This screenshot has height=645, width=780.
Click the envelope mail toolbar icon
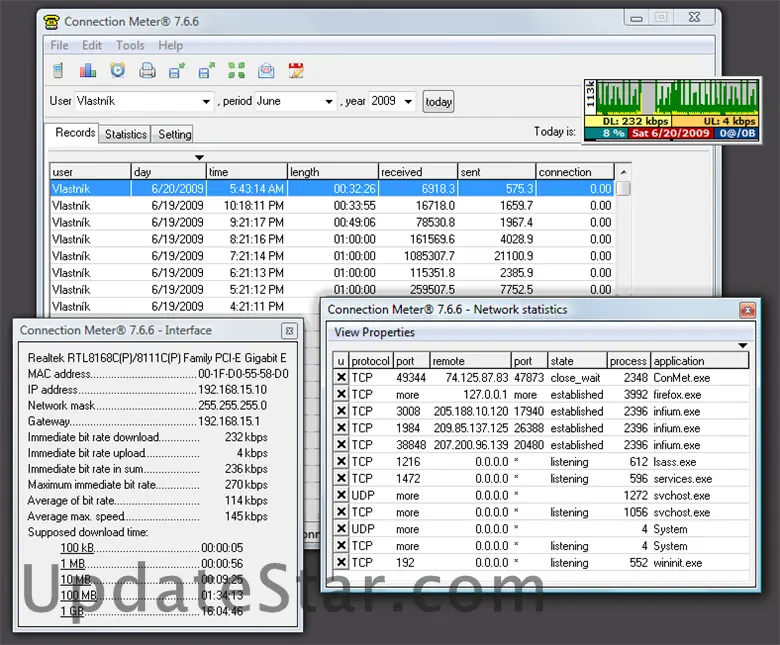266,71
